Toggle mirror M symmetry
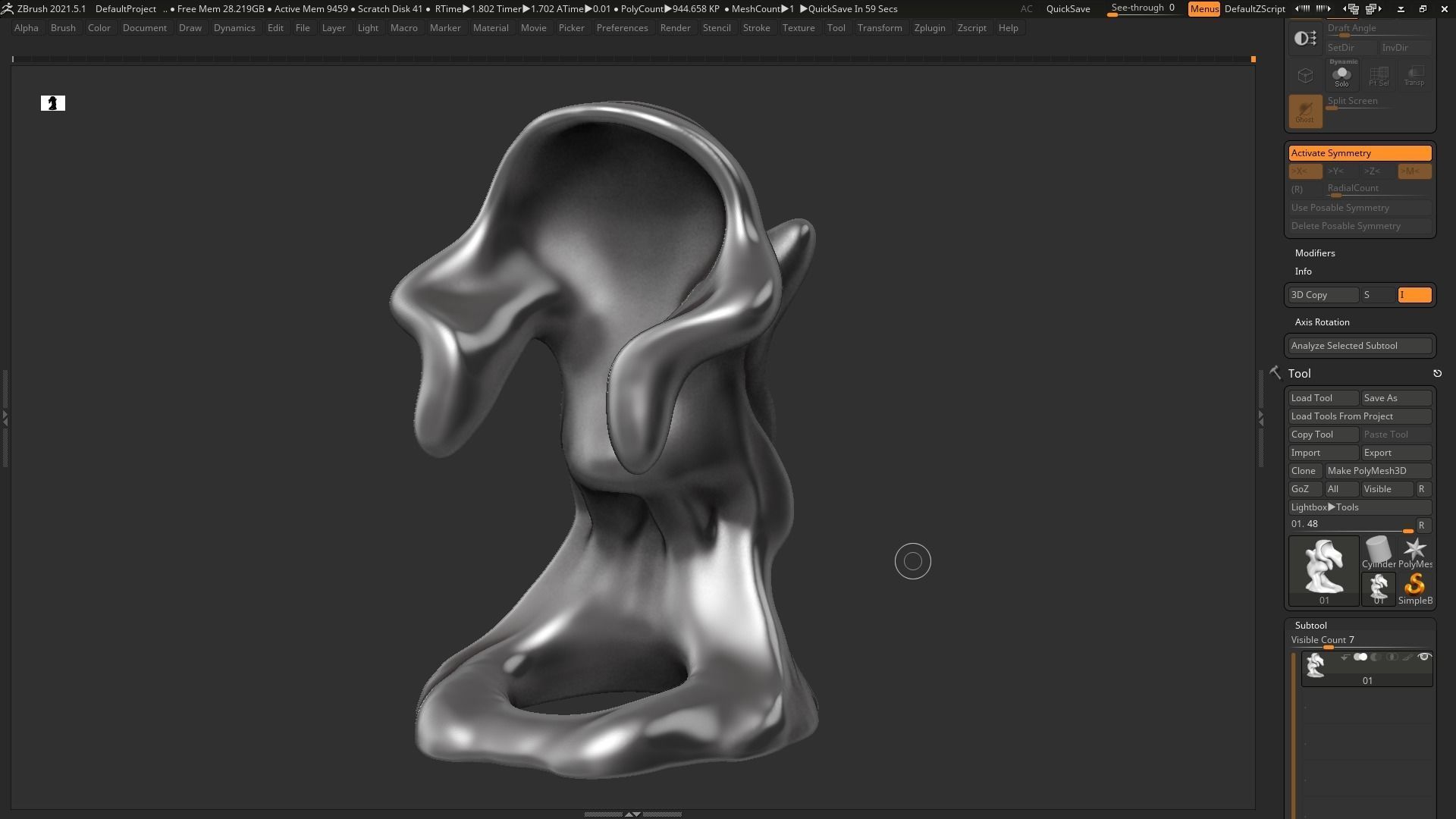 [1414, 171]
